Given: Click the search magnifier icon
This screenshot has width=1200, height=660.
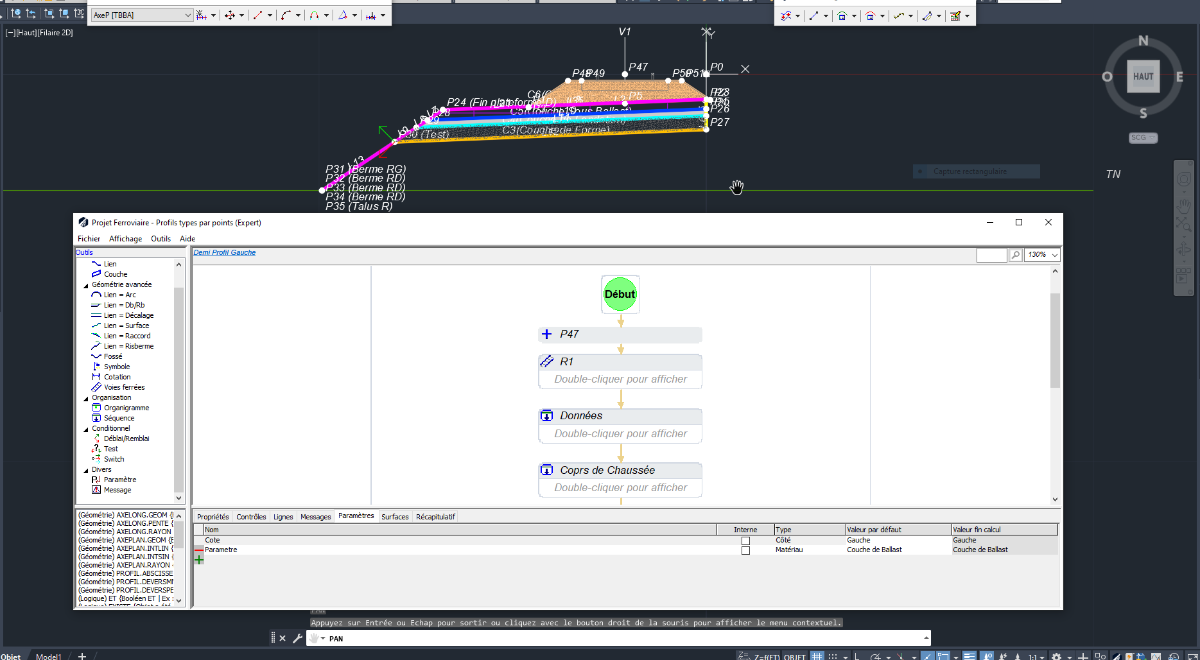Looking at the screenshot, I should click(1016, 255).
